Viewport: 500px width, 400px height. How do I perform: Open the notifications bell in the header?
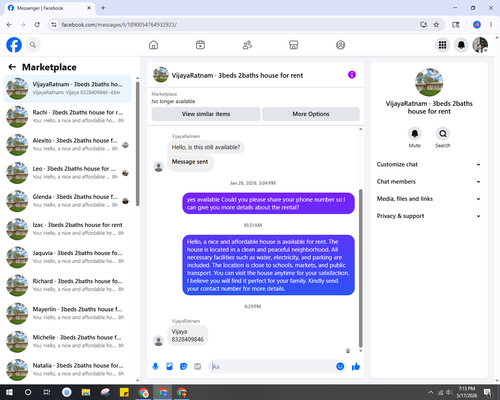461,45
